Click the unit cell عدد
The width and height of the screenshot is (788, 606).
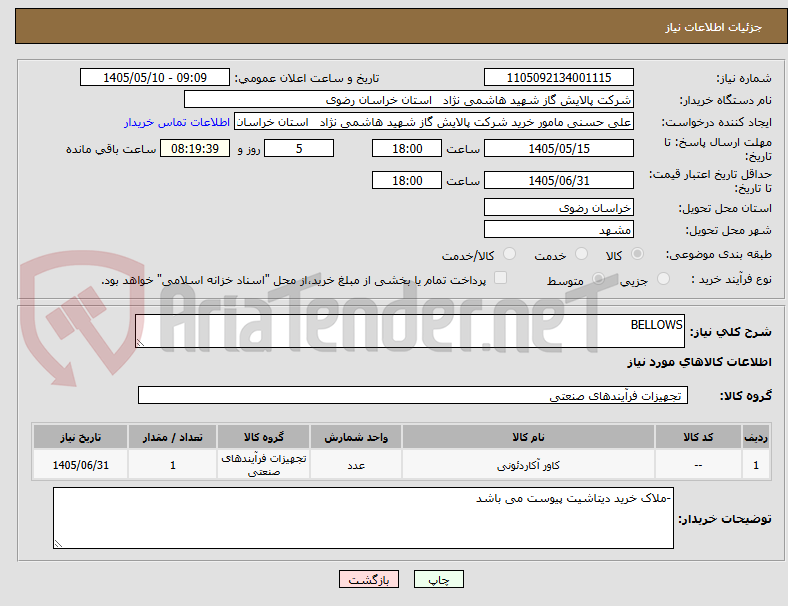(x=356, y=465)
